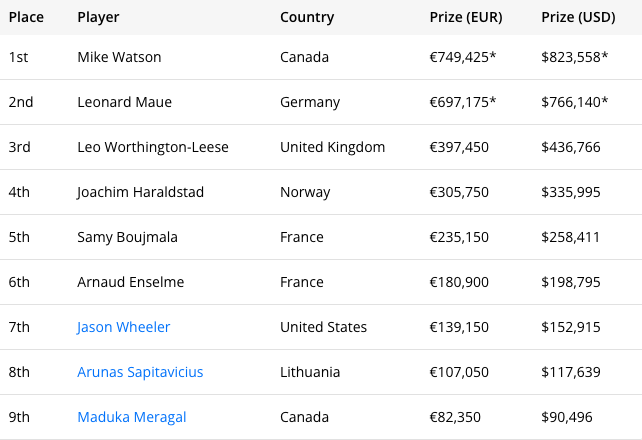This screenshot has height=440, width=642.
Task: Select the Mike Watson name cell
Action: 120,57
